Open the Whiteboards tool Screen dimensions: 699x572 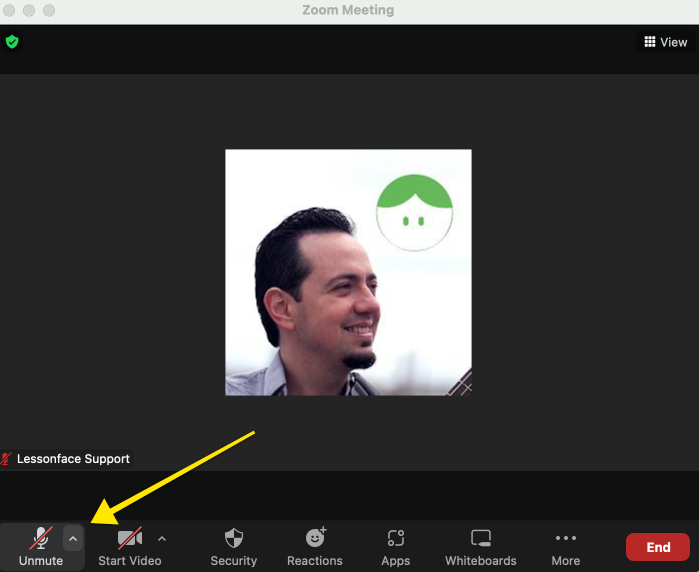tap(481, 546)
